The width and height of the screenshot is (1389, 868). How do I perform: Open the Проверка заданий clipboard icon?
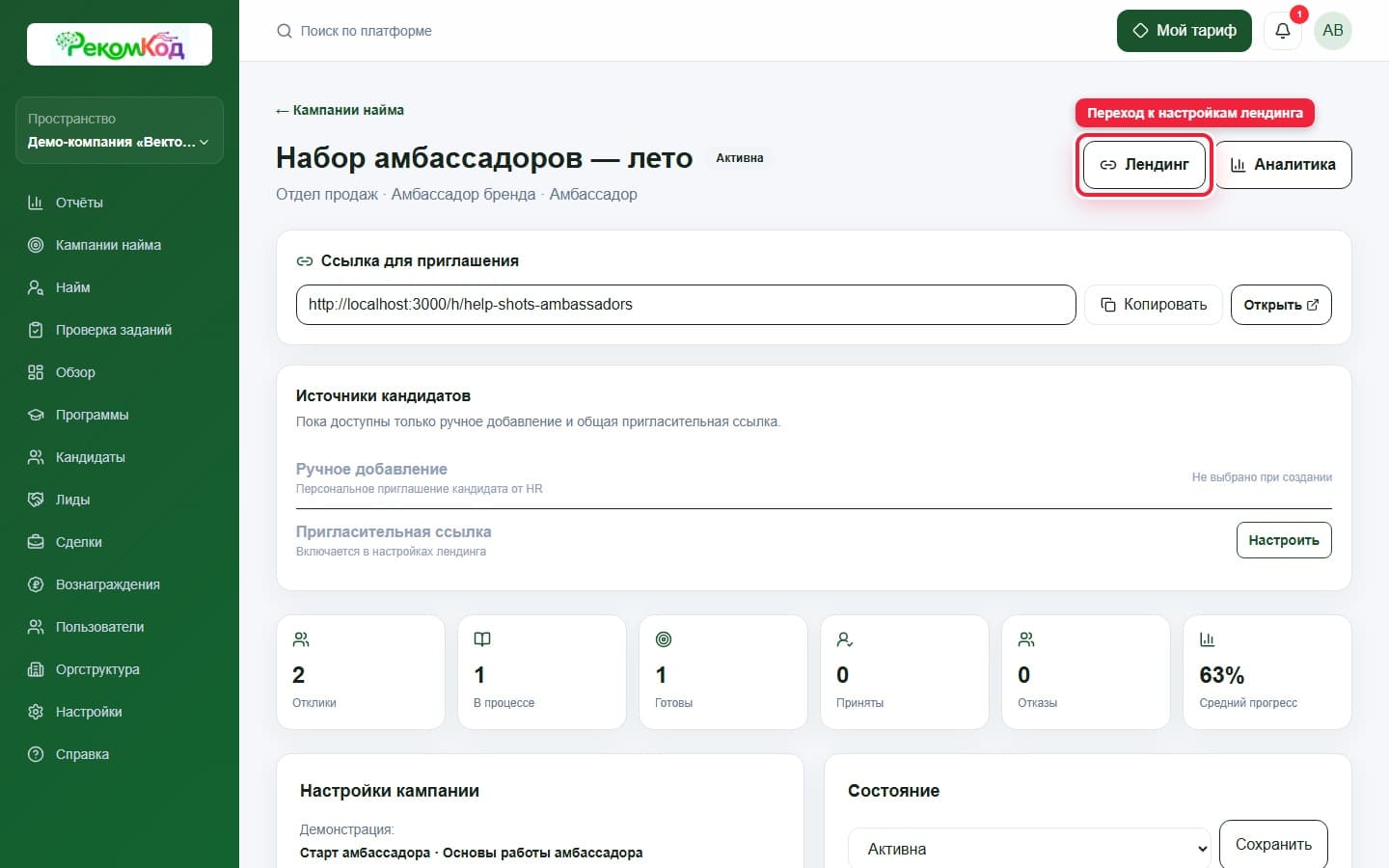point(36,330)
